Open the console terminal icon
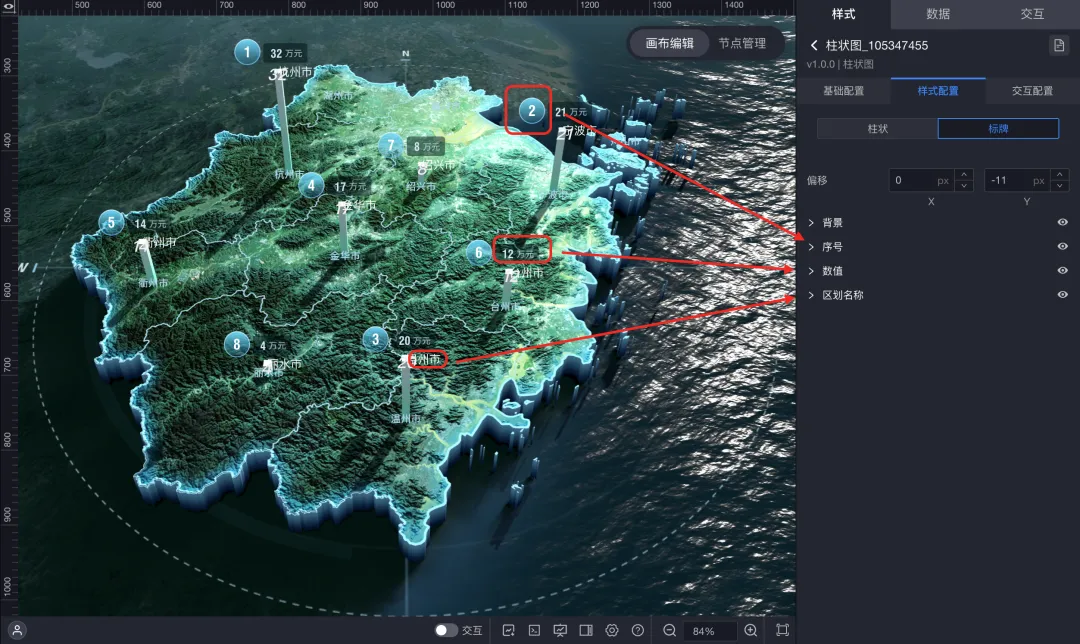Image resolution: width=1080 pixels, height=644 pixels. [x=534, y=630]
